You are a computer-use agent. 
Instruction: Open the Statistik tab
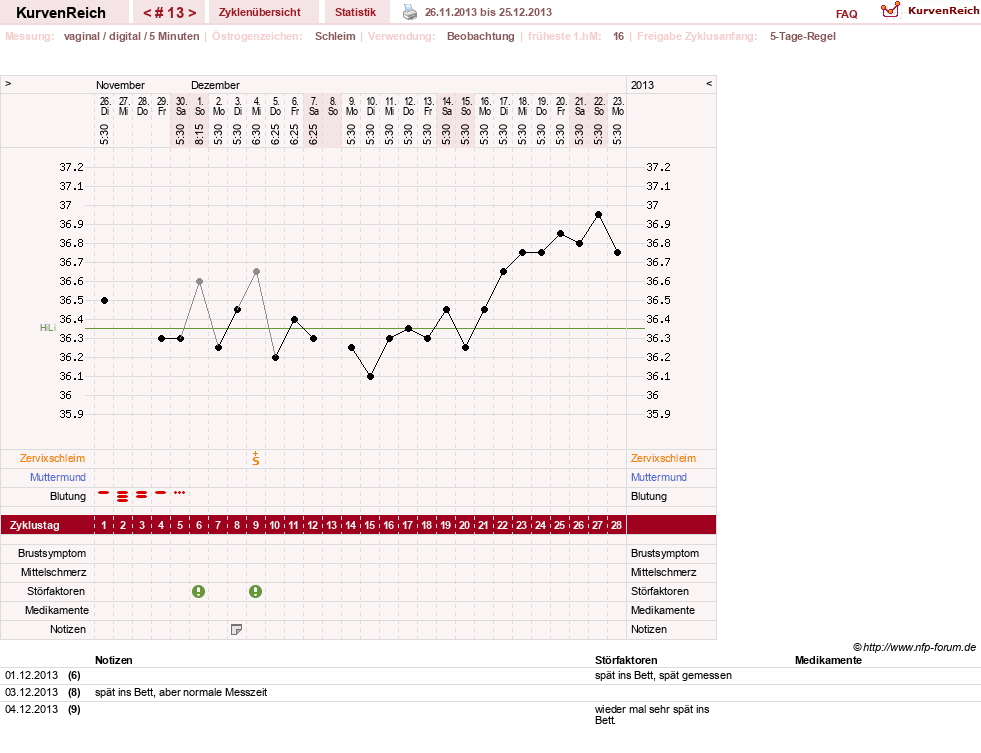pos(355,13)
